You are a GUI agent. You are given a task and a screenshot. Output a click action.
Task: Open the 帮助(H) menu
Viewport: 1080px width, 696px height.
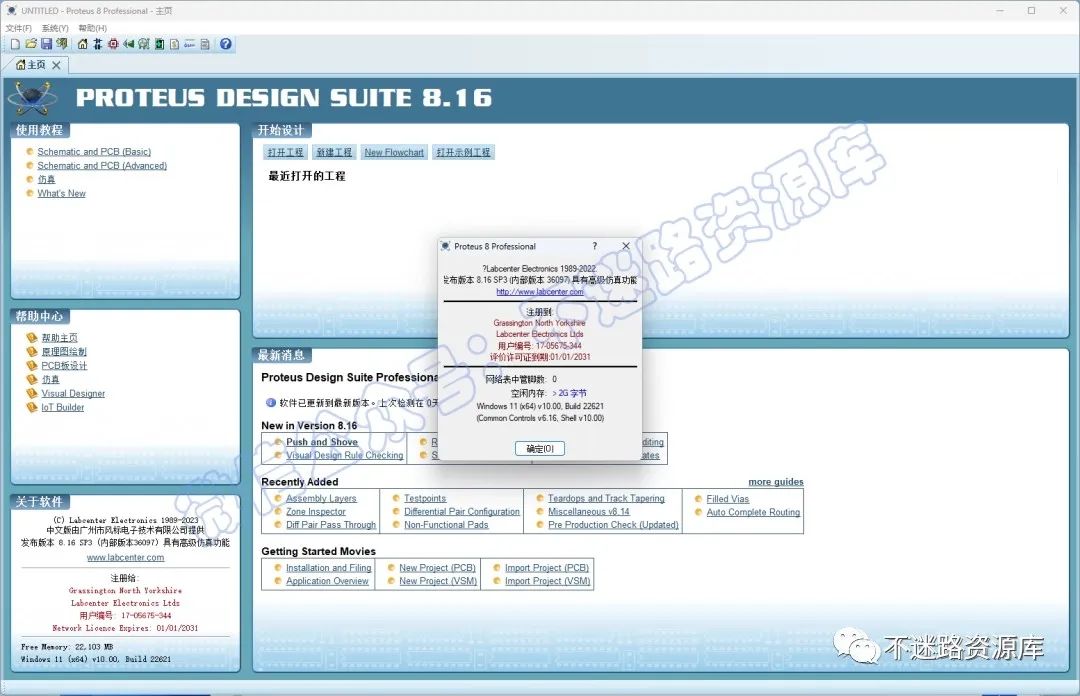(x=92, y=28)
